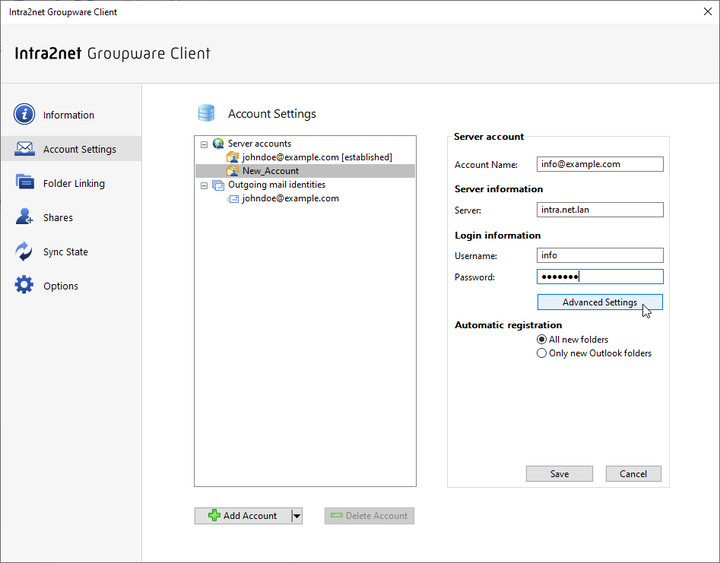Image resolution: width=720 pixels, height=563 pixels.
Task: Open the Add Account dropdown arrow
Action: 297,516
